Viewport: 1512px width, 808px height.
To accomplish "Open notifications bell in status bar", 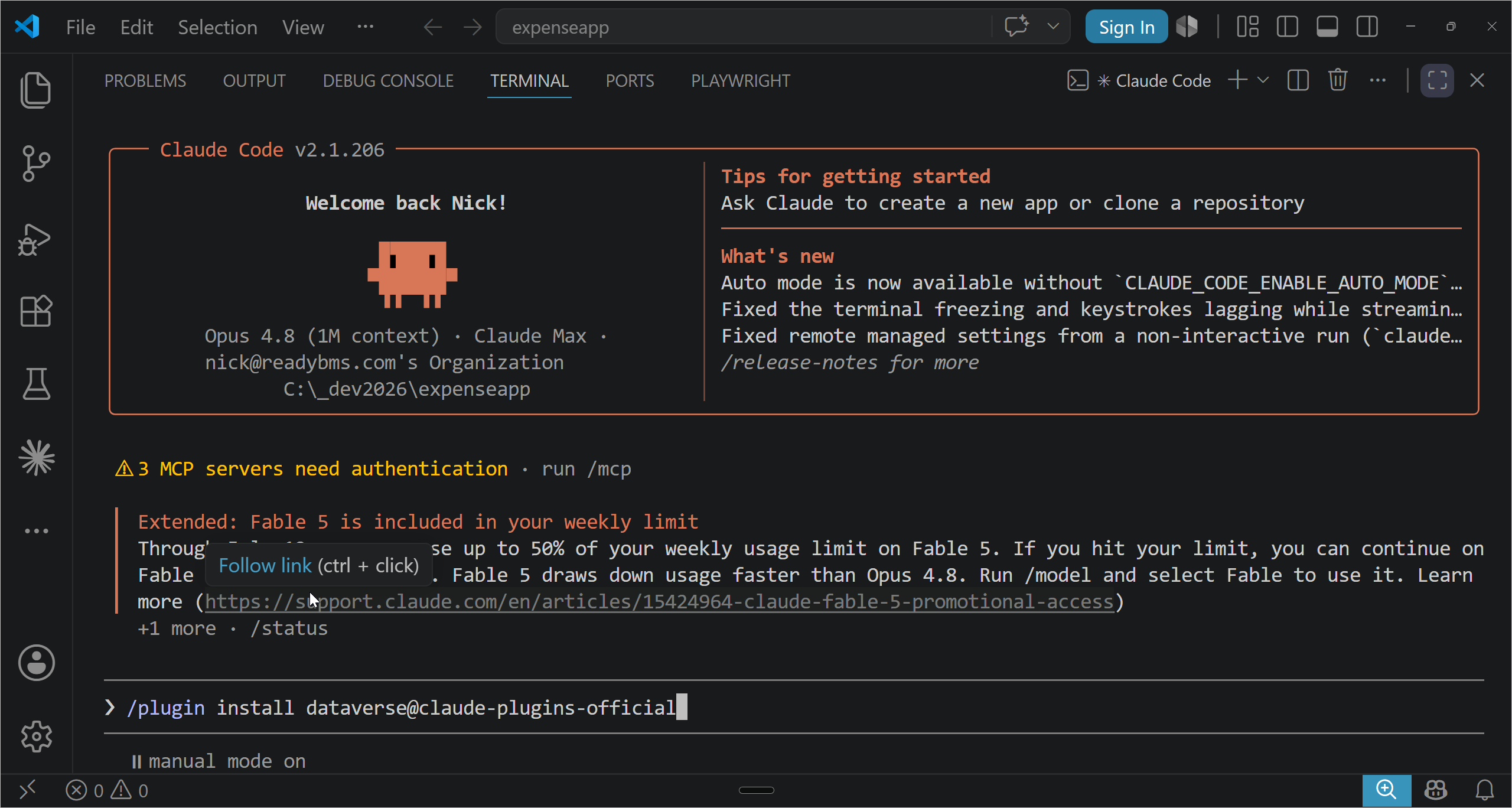I will pyautogui.click(x=1484, y=790).
